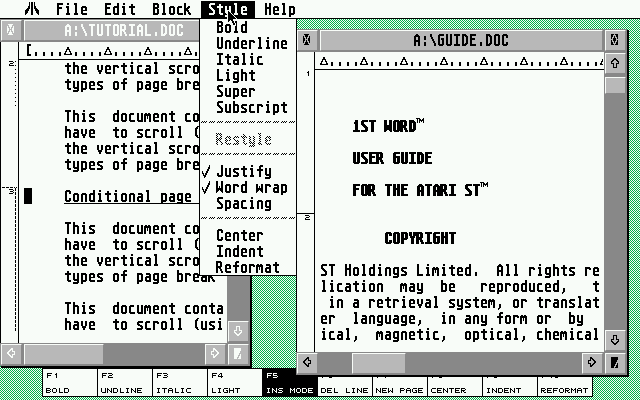Click the F3 ITALIC function key

[180, 382]
